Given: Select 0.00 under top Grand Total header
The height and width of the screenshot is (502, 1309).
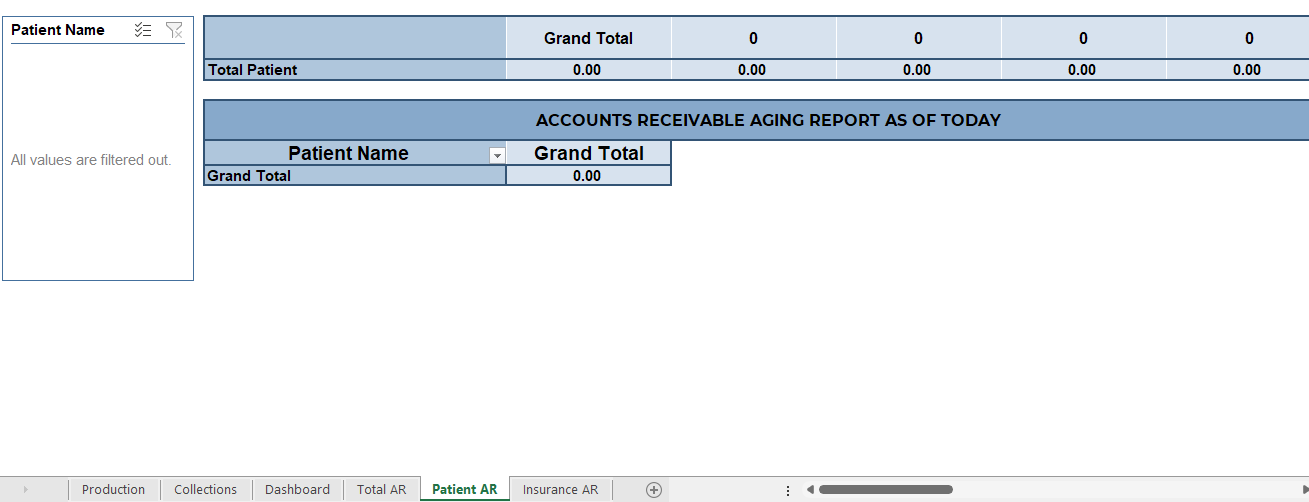Looking at the screenshot, I should click(x=588, y=70).
